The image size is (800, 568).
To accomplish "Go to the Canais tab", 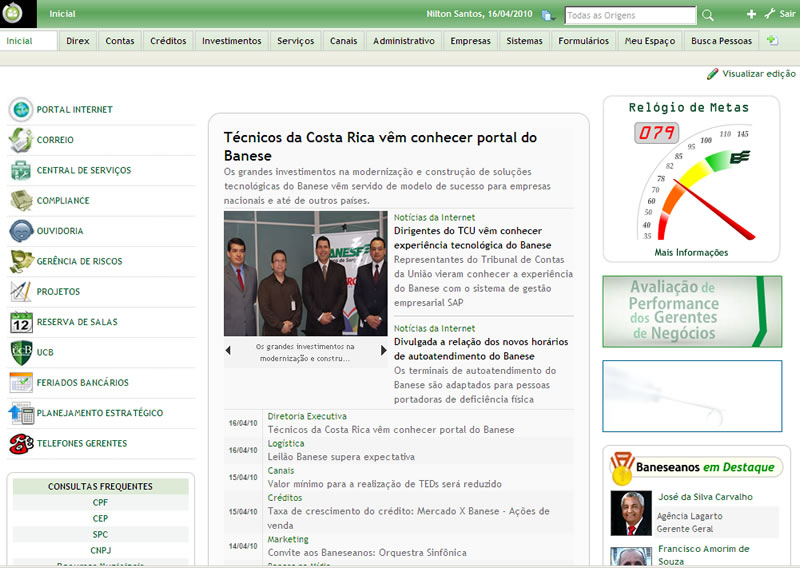I will click(343, 41).
